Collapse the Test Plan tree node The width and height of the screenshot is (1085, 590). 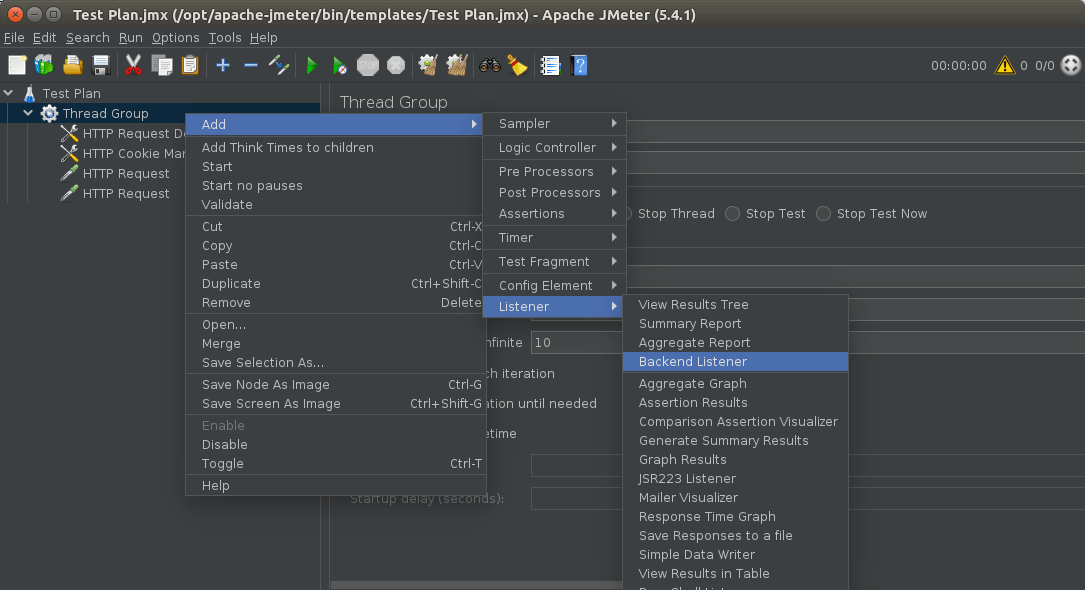(9, 93)
